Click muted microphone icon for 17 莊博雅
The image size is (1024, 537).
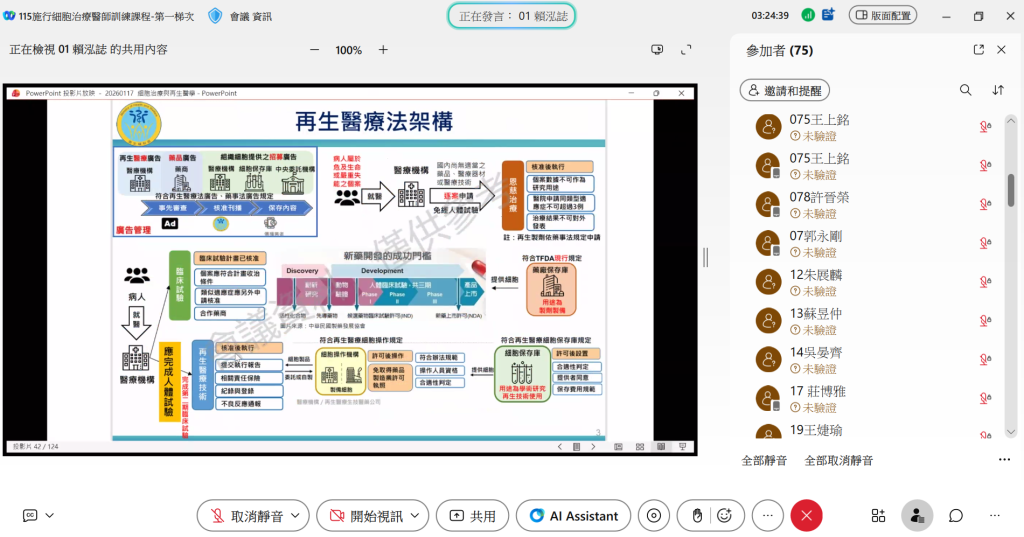pos(985,399)
